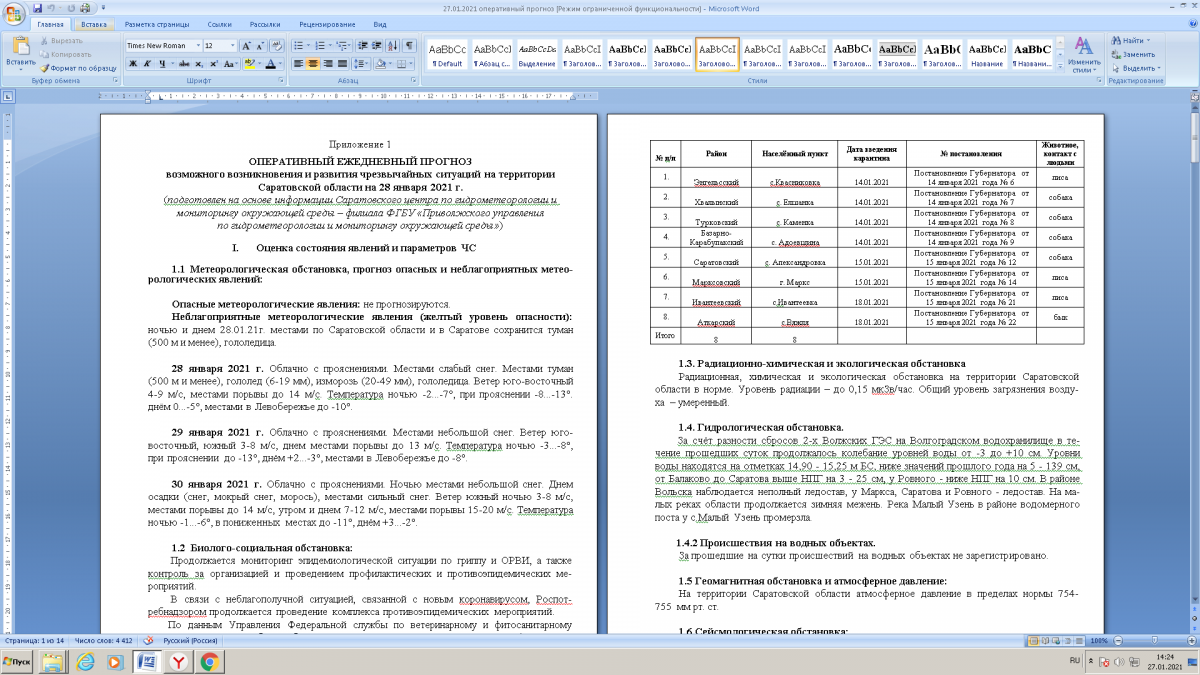Toggle subscript (x₂) formatting
This screenshot has height=675, width=1200.
point(197,63)
